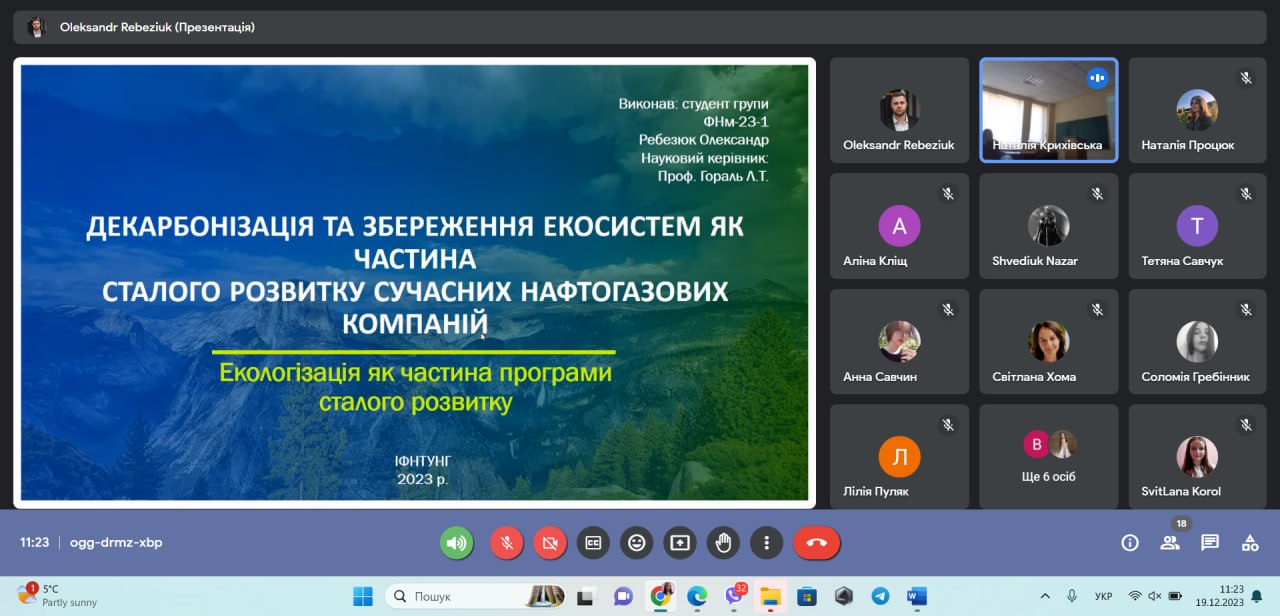Show hidden system tray icons
1280x616 pixels.
point(1046,595)
